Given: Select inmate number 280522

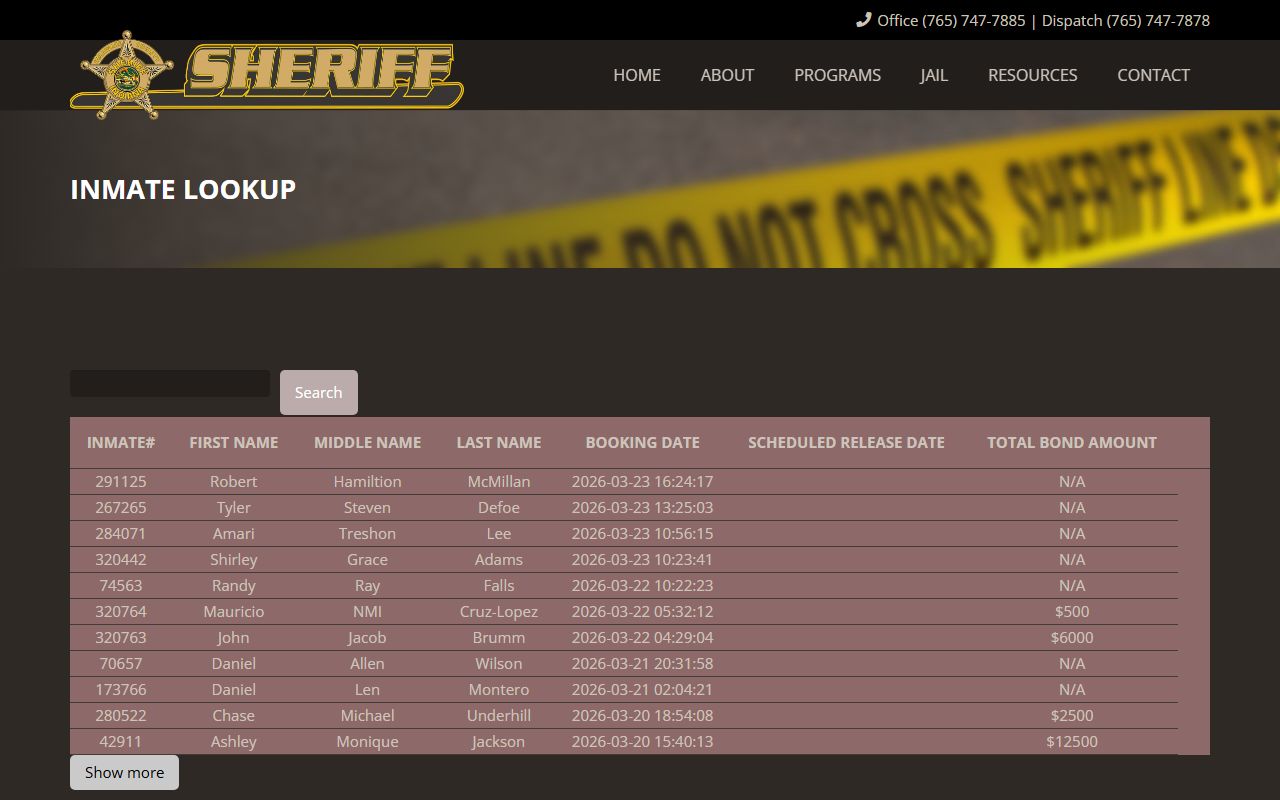Looking at the screenshot, I should tap(121, 715).
